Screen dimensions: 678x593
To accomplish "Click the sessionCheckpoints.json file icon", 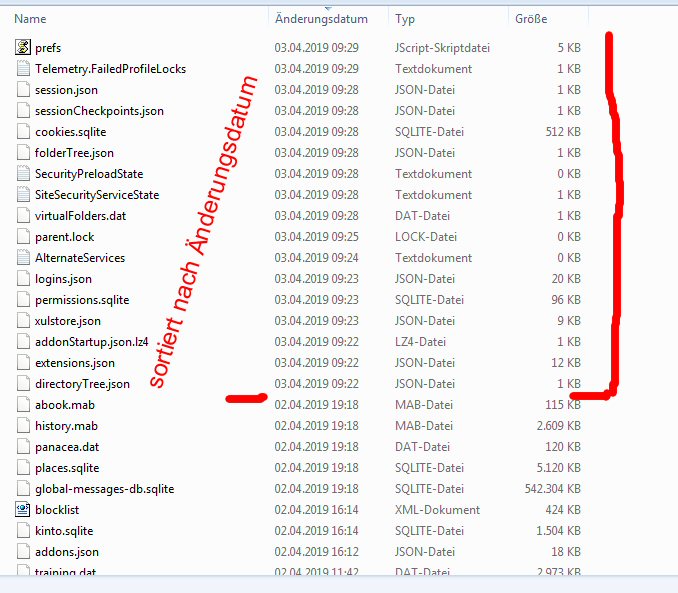I will point(23,110).
